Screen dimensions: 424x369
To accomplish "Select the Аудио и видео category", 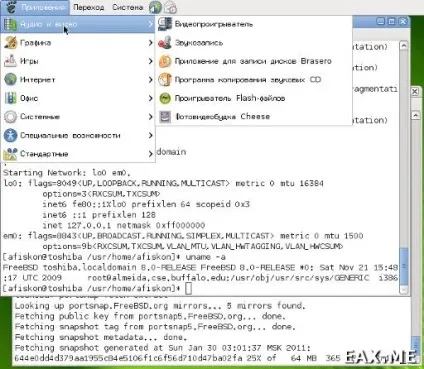I will pos(78,24).
